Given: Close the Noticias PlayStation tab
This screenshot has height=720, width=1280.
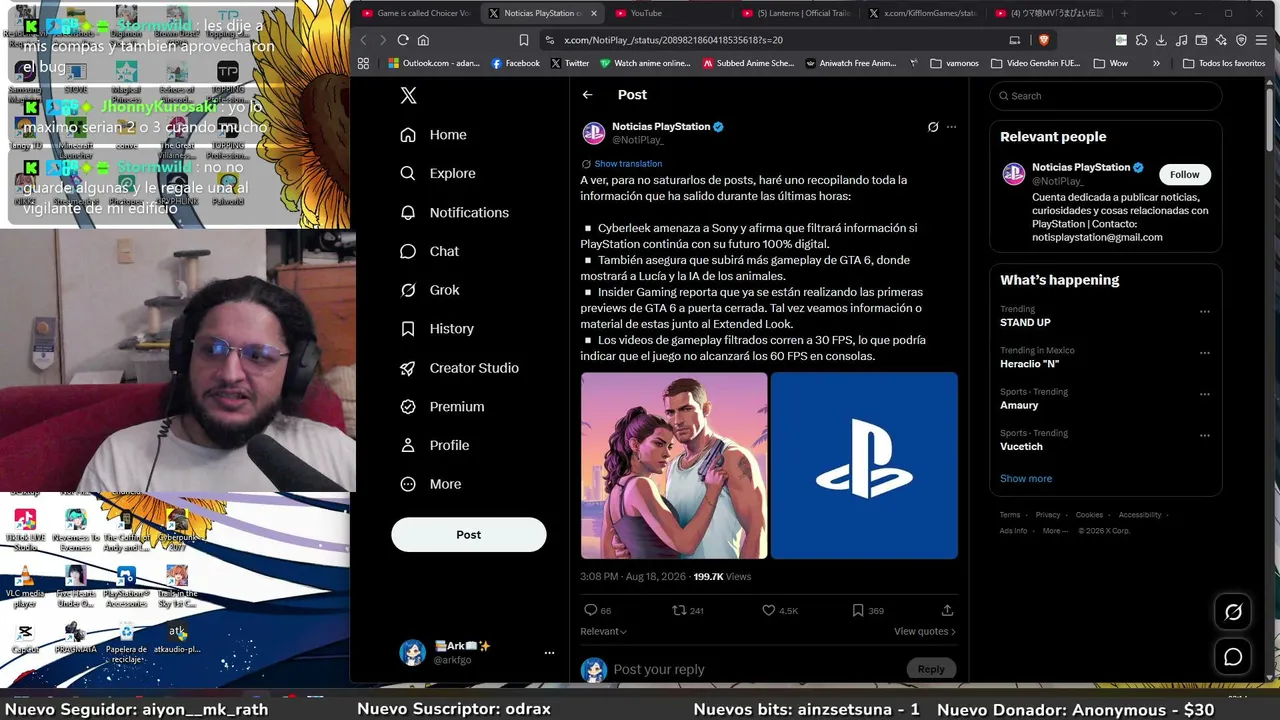Looking at the screenshot, I should point(593,13).
